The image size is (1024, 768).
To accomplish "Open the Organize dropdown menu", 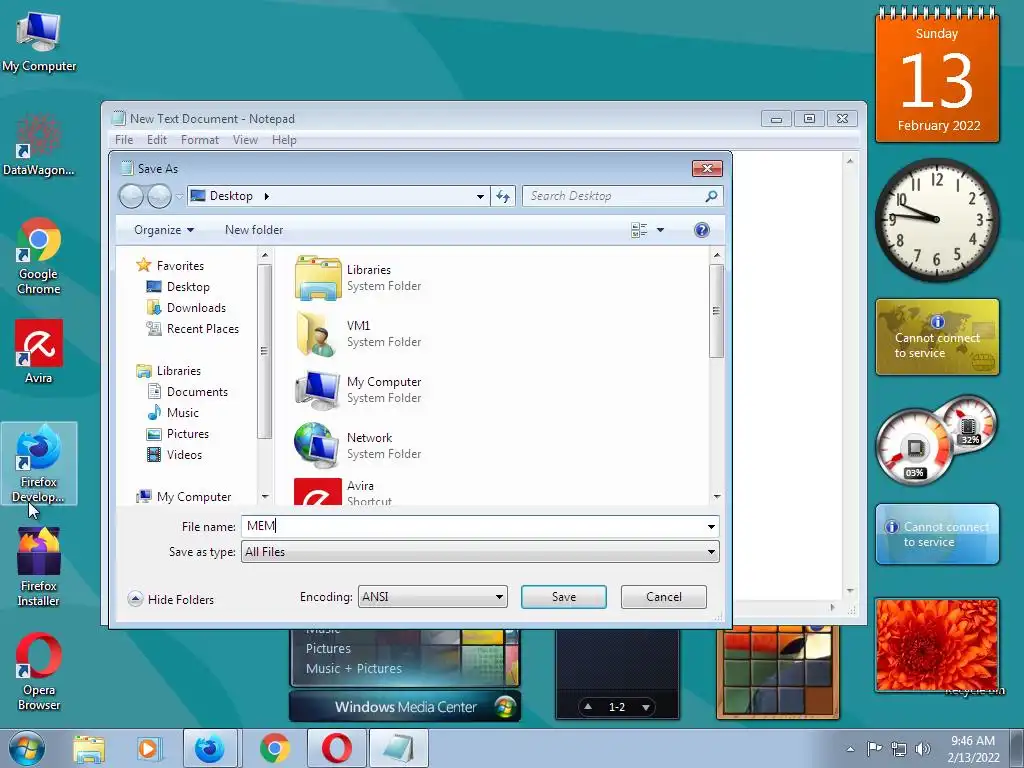I will pos(164,230).
